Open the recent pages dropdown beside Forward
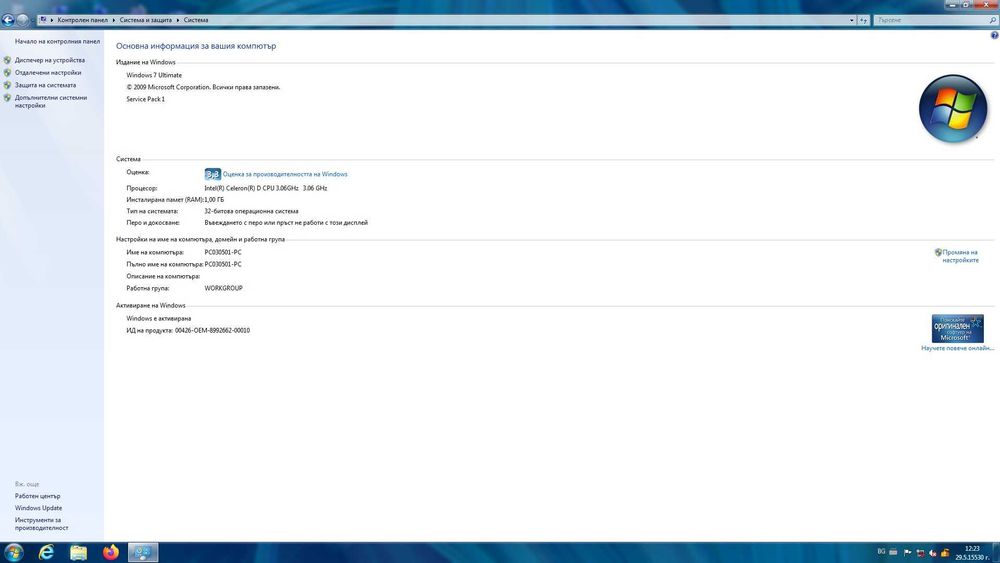 pos(32,20)
